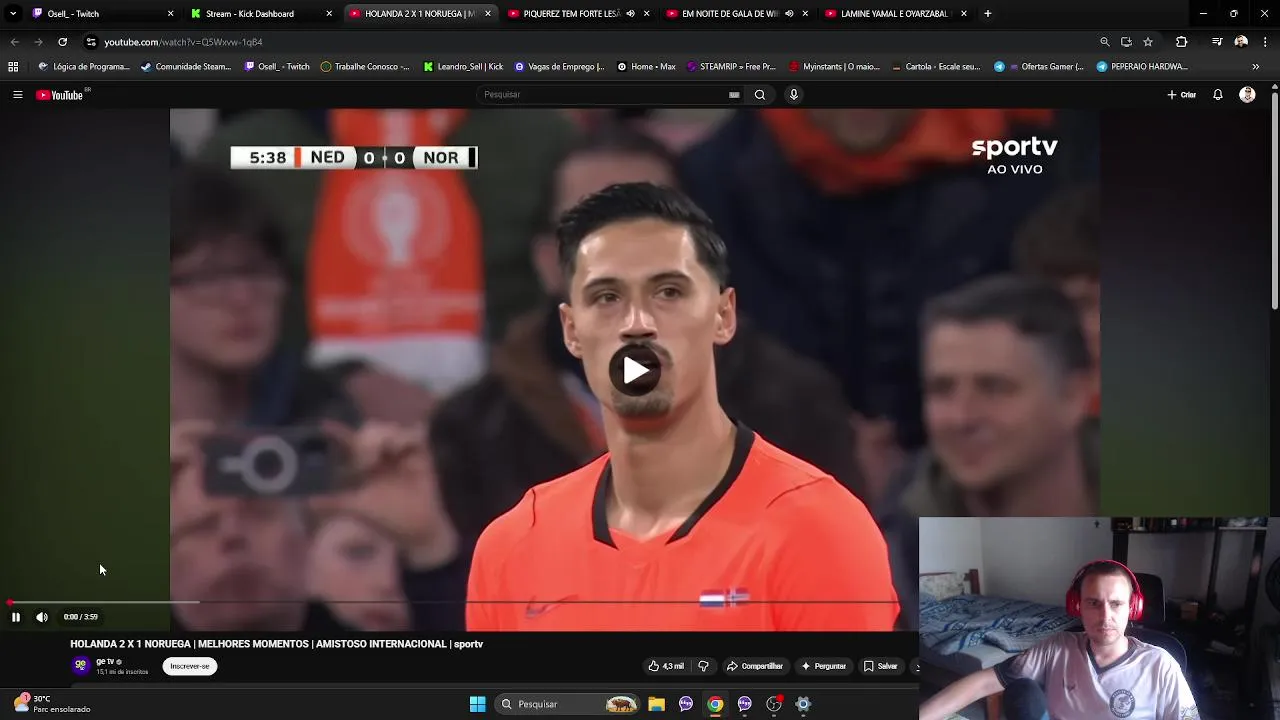Screen dimensions: 1280x720
Task: Open the YouTube hamburger guide menu
Action: point(17,95)
